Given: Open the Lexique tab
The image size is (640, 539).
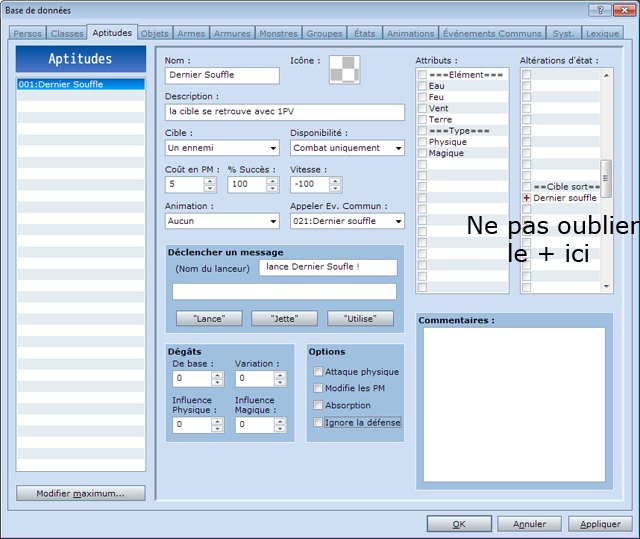Looking at the screenshot, I should tap(602, 33).
